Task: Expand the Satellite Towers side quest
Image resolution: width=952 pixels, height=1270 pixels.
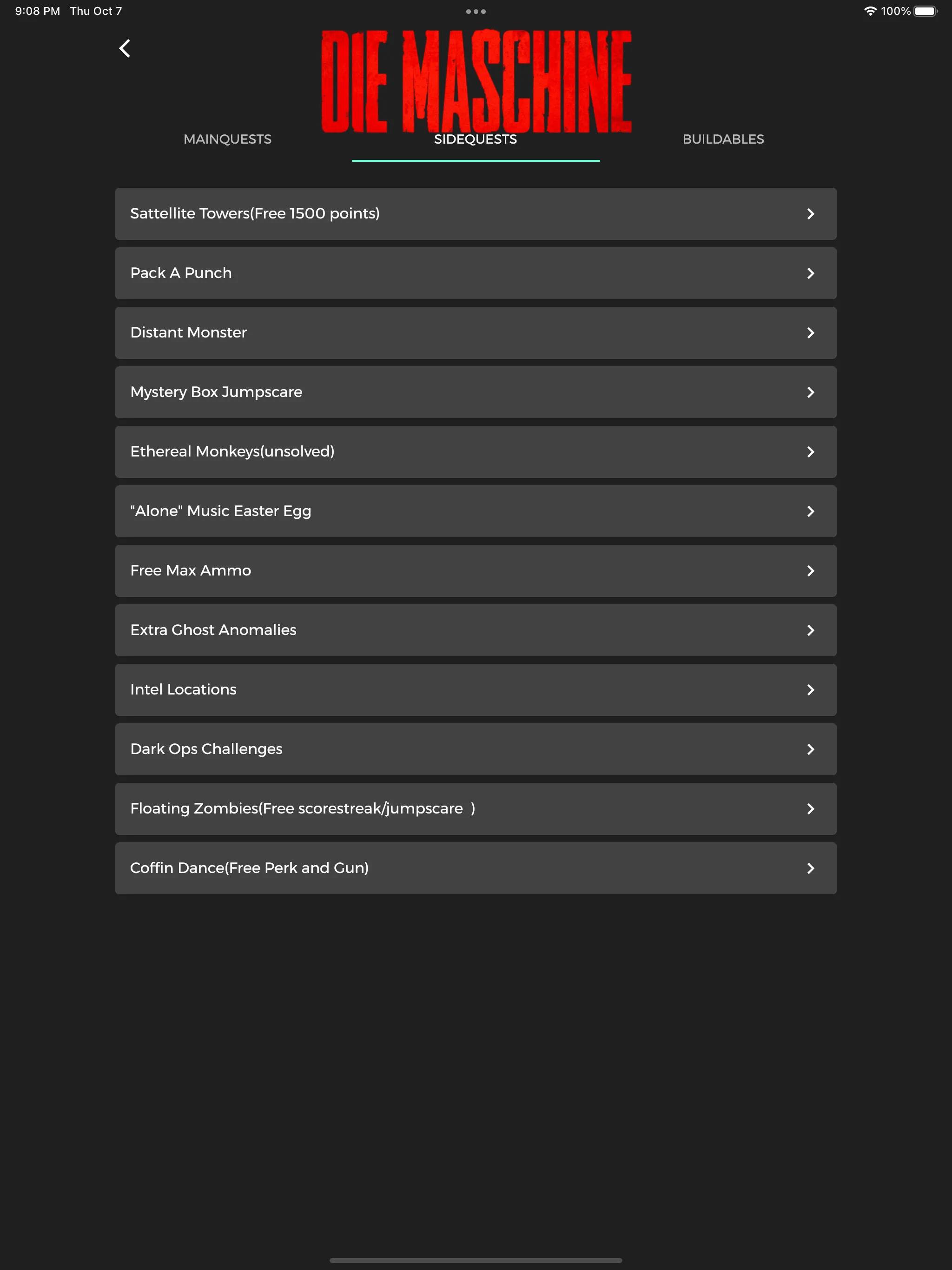Action: 476,214
